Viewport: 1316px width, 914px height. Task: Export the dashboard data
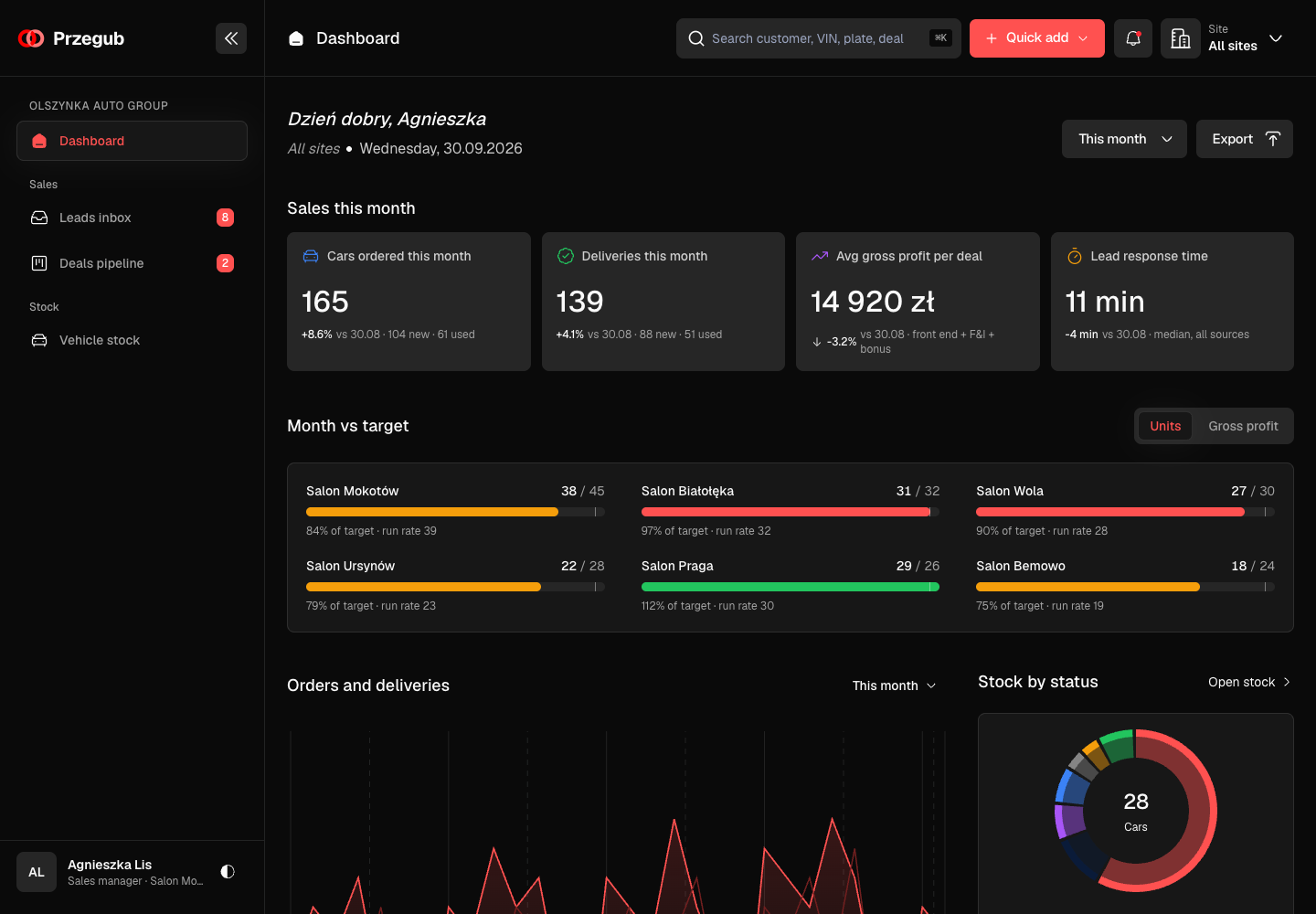(x=1245, y=139)
